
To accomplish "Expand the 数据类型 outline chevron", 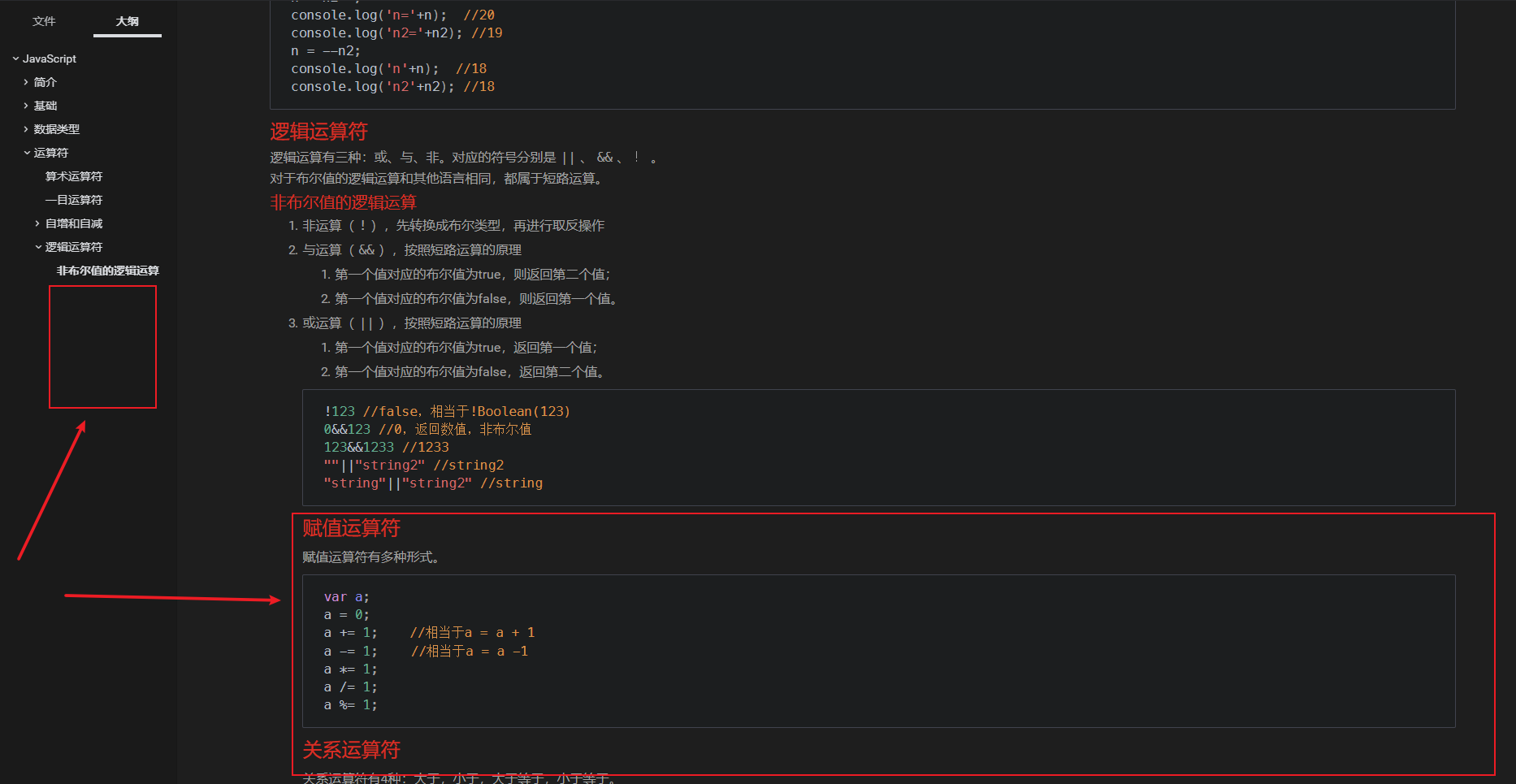I will 26,129.
